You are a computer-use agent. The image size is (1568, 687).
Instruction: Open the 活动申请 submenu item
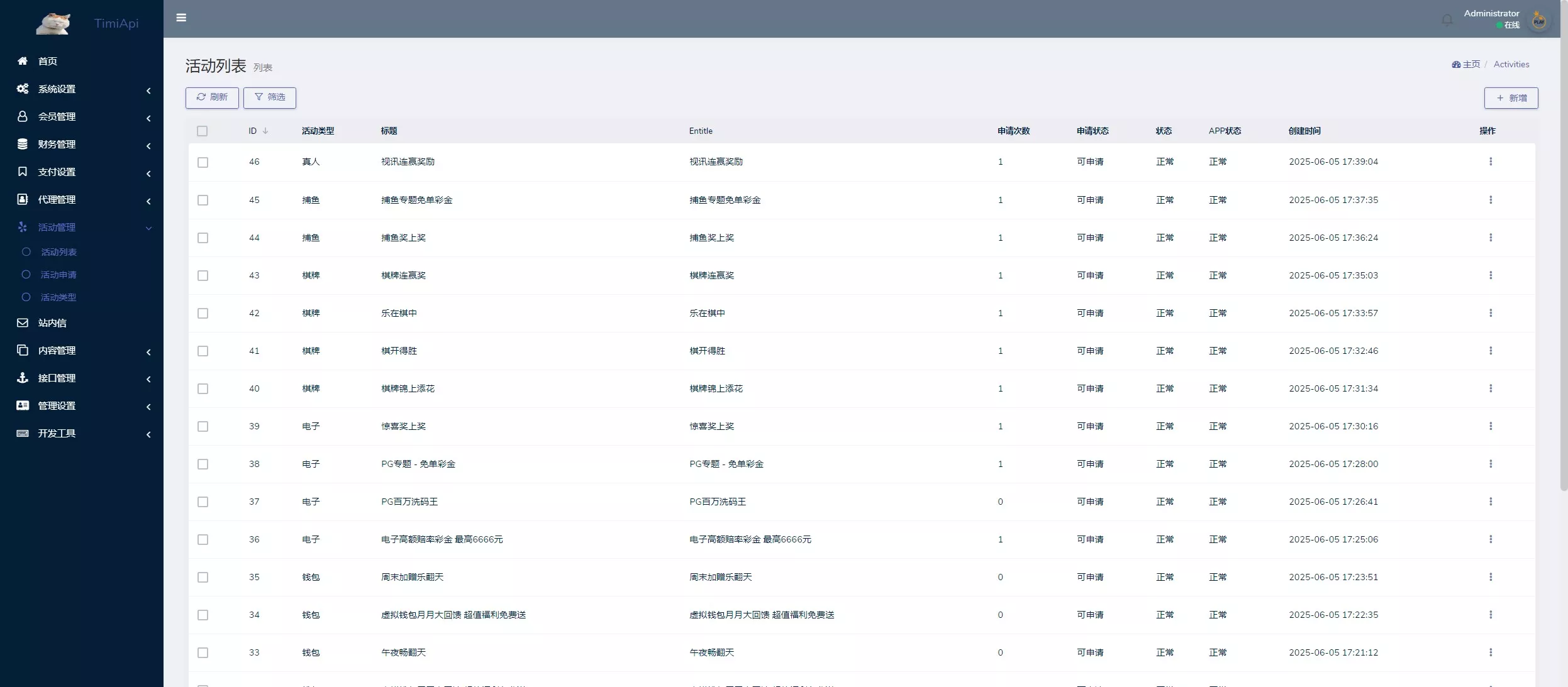coord(58,274)
